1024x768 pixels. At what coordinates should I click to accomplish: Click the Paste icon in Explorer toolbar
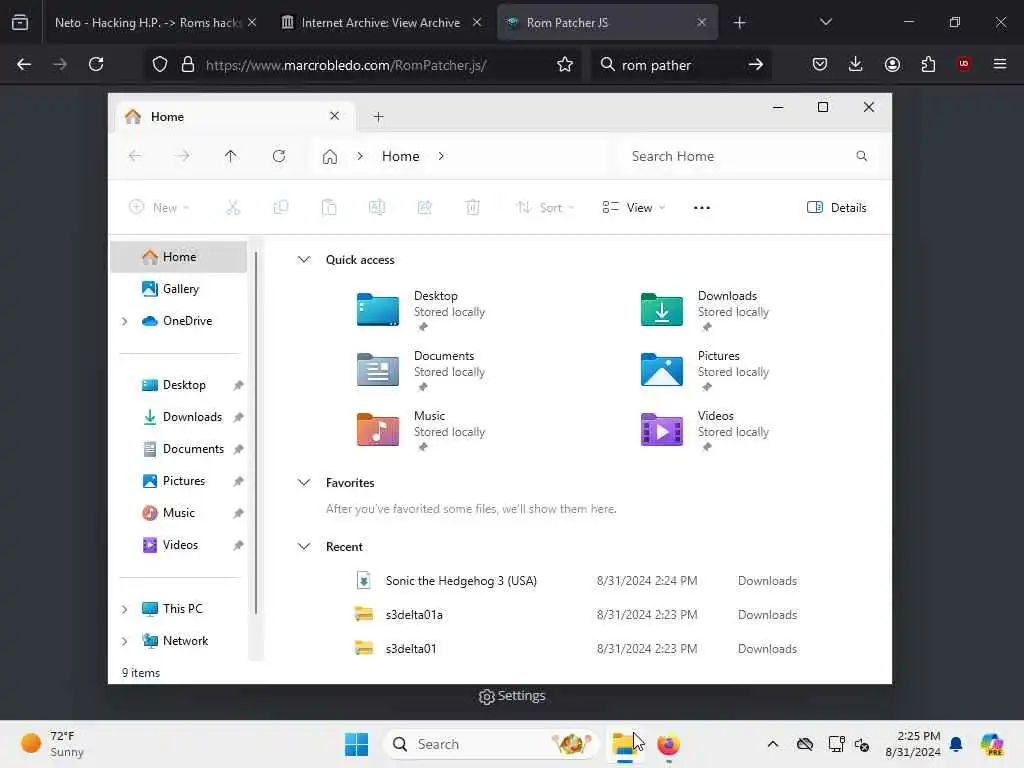point(329,208)
